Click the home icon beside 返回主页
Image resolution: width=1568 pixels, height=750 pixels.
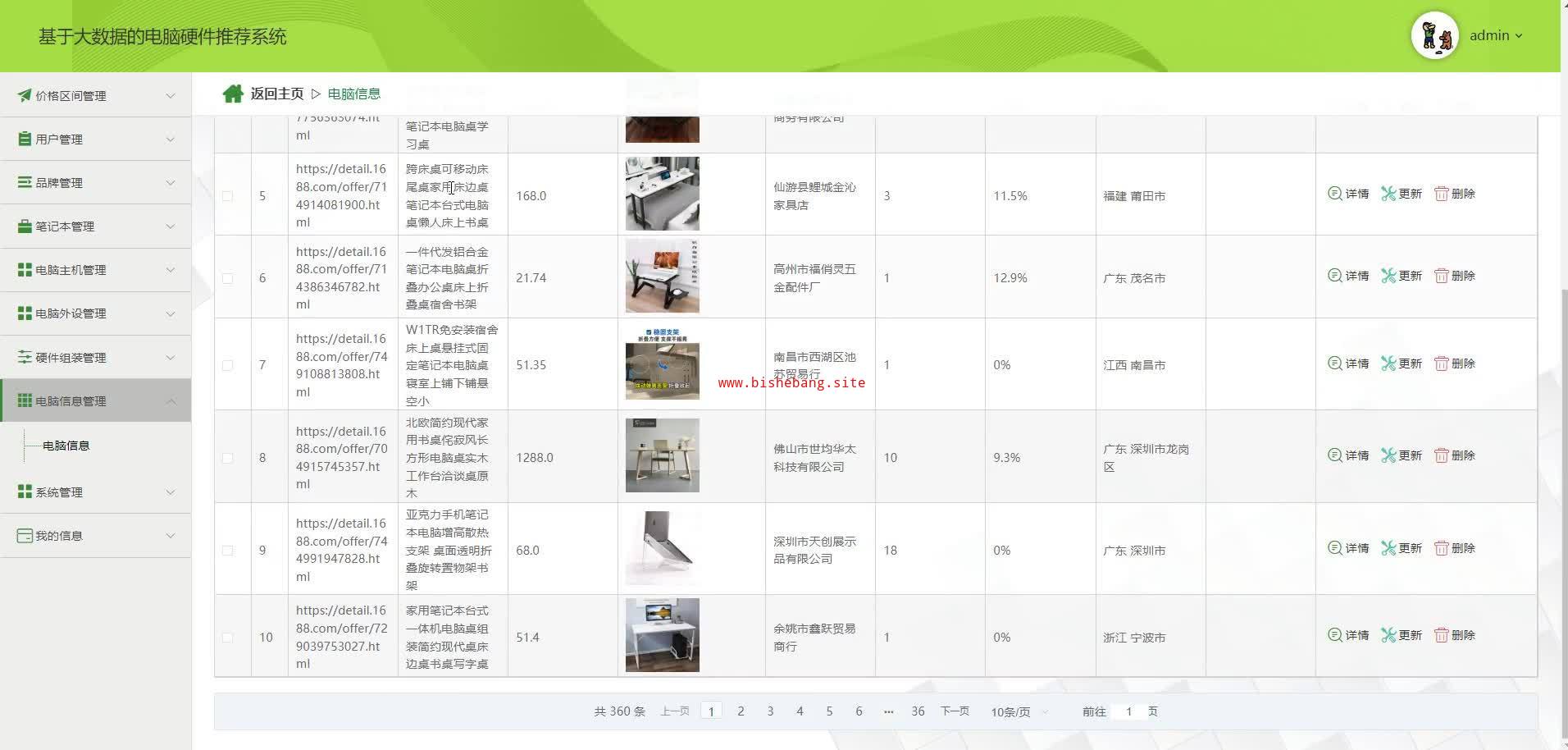tap(233, 94)
